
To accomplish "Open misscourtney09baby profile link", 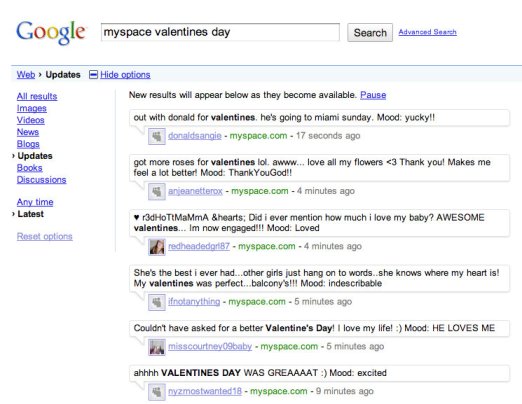I will pos(210,347).
